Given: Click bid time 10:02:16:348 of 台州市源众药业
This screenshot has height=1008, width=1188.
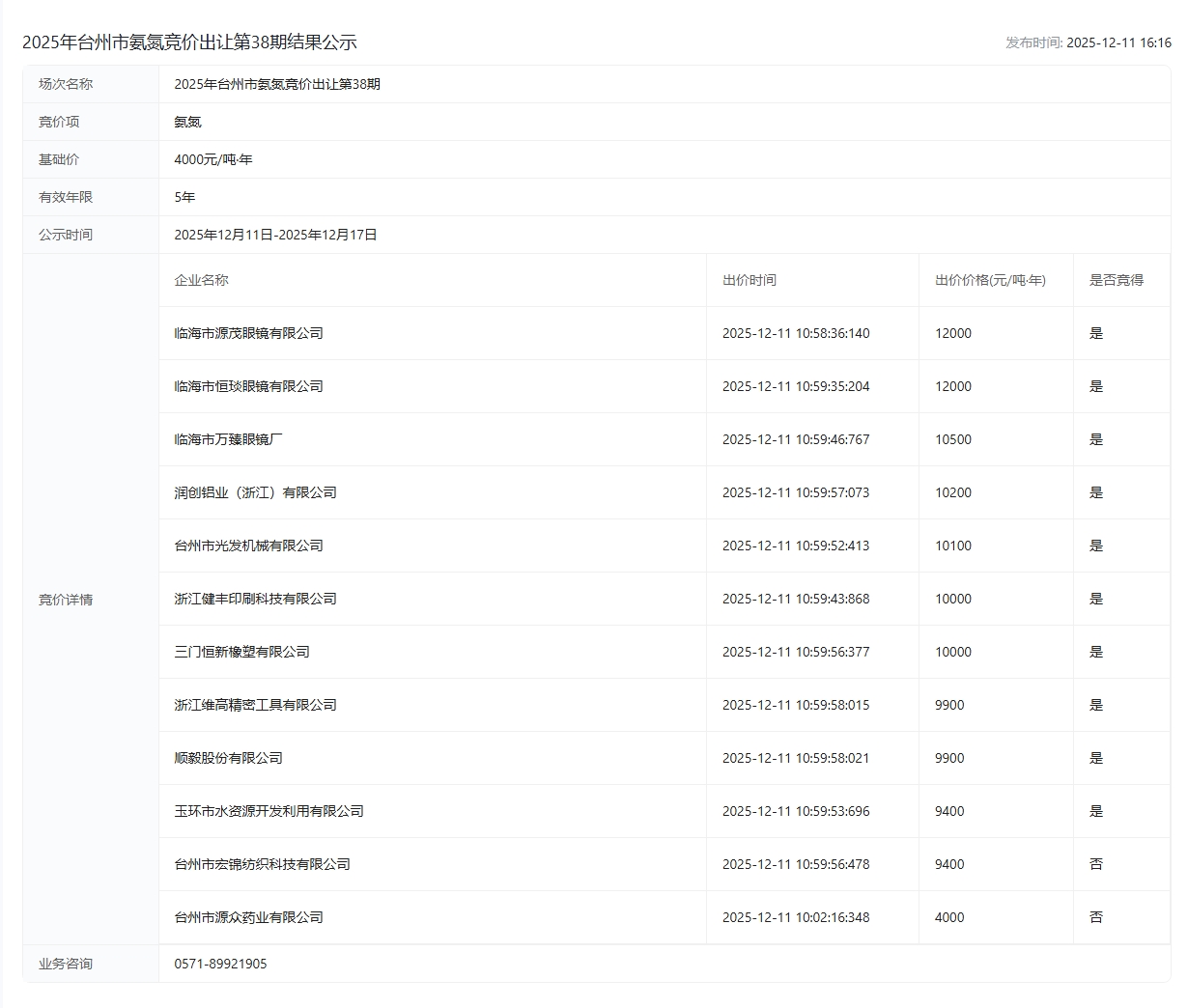Looking at the screenshot, I should point(795,917).
